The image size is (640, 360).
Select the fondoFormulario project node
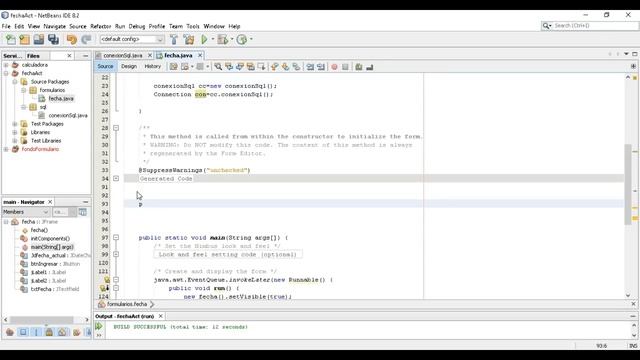coord(40,149)
